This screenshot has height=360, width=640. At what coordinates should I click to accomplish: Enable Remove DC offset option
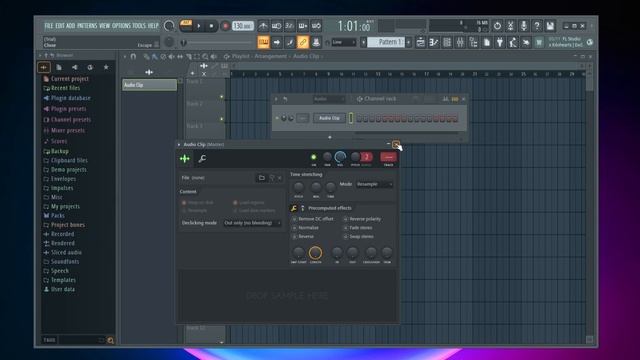313,219
